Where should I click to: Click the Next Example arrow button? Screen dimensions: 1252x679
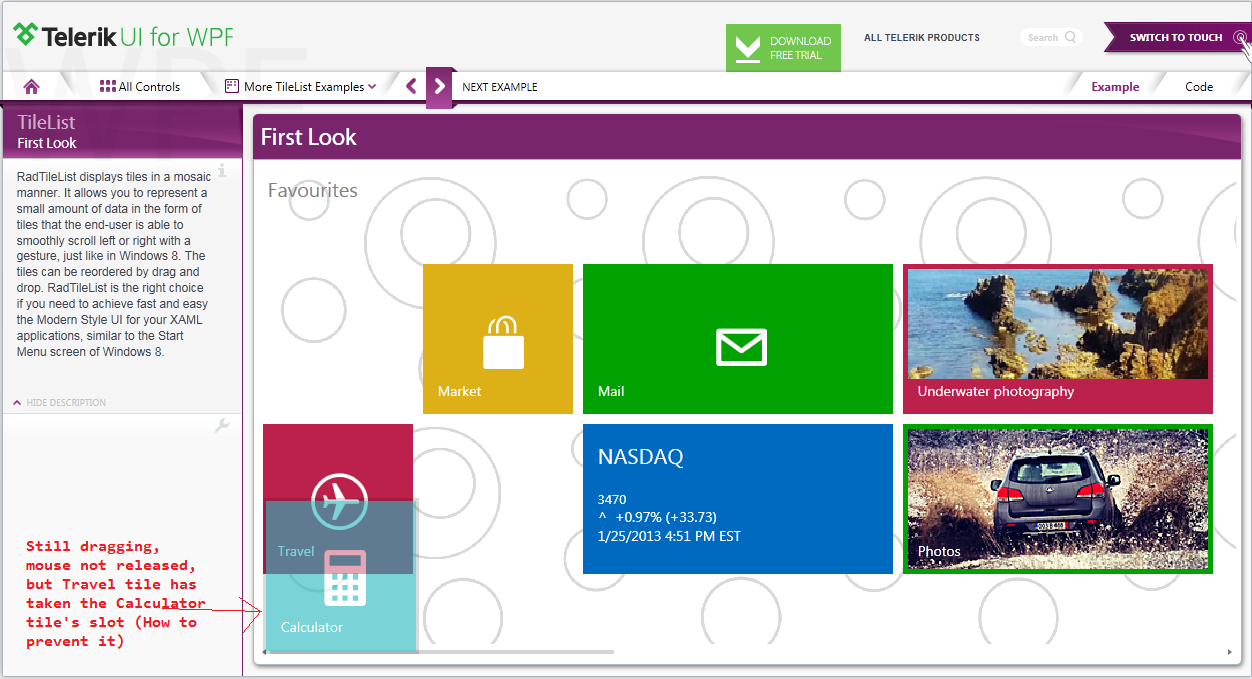tap(439, 87)
